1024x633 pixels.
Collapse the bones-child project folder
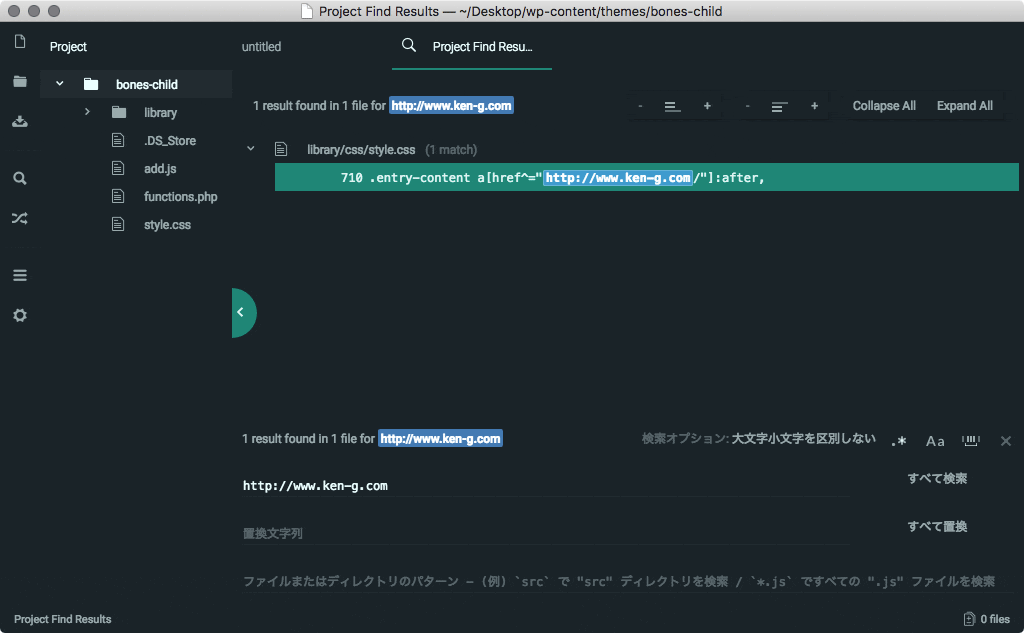[x=59, y=84]
